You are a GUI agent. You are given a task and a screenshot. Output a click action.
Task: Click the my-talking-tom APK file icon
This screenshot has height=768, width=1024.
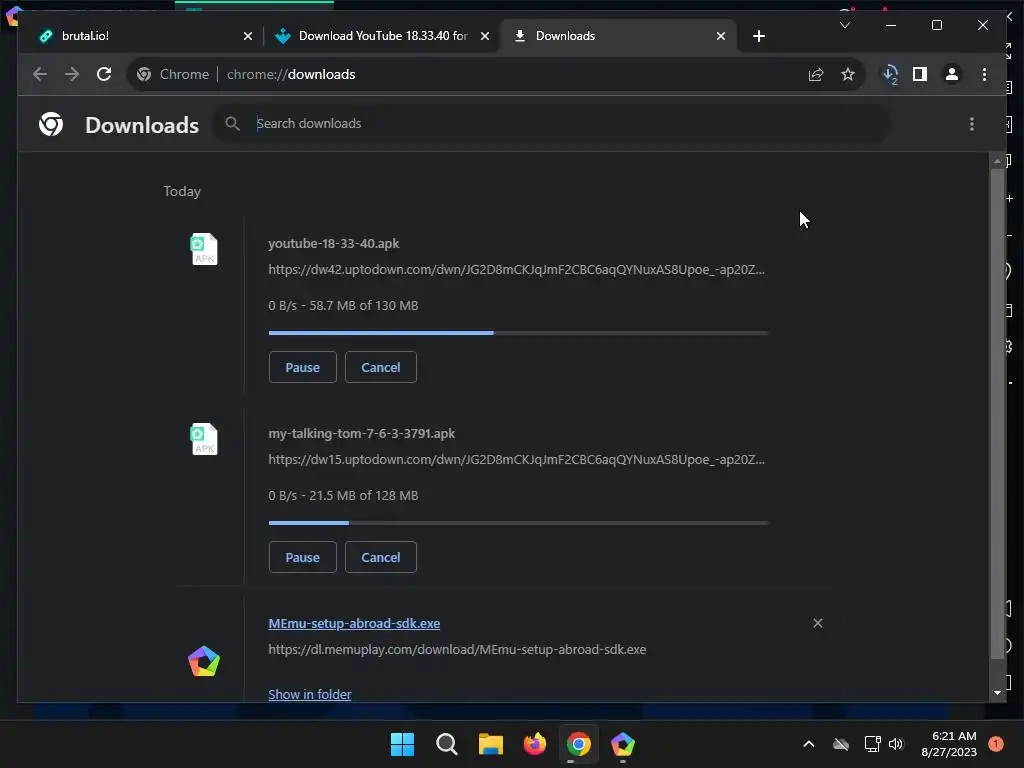[204, 439]
